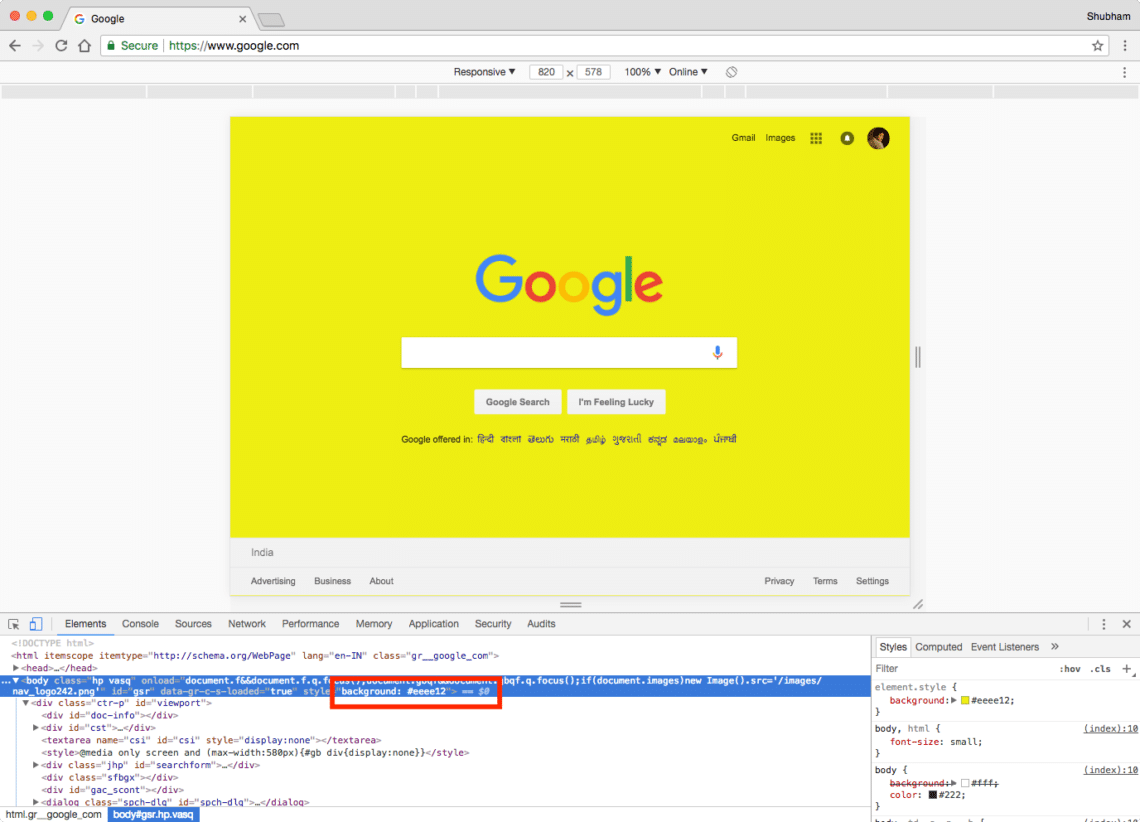Open the Memory tab
The height and width of the screenshot is (822, 1140).
(374, 624)
